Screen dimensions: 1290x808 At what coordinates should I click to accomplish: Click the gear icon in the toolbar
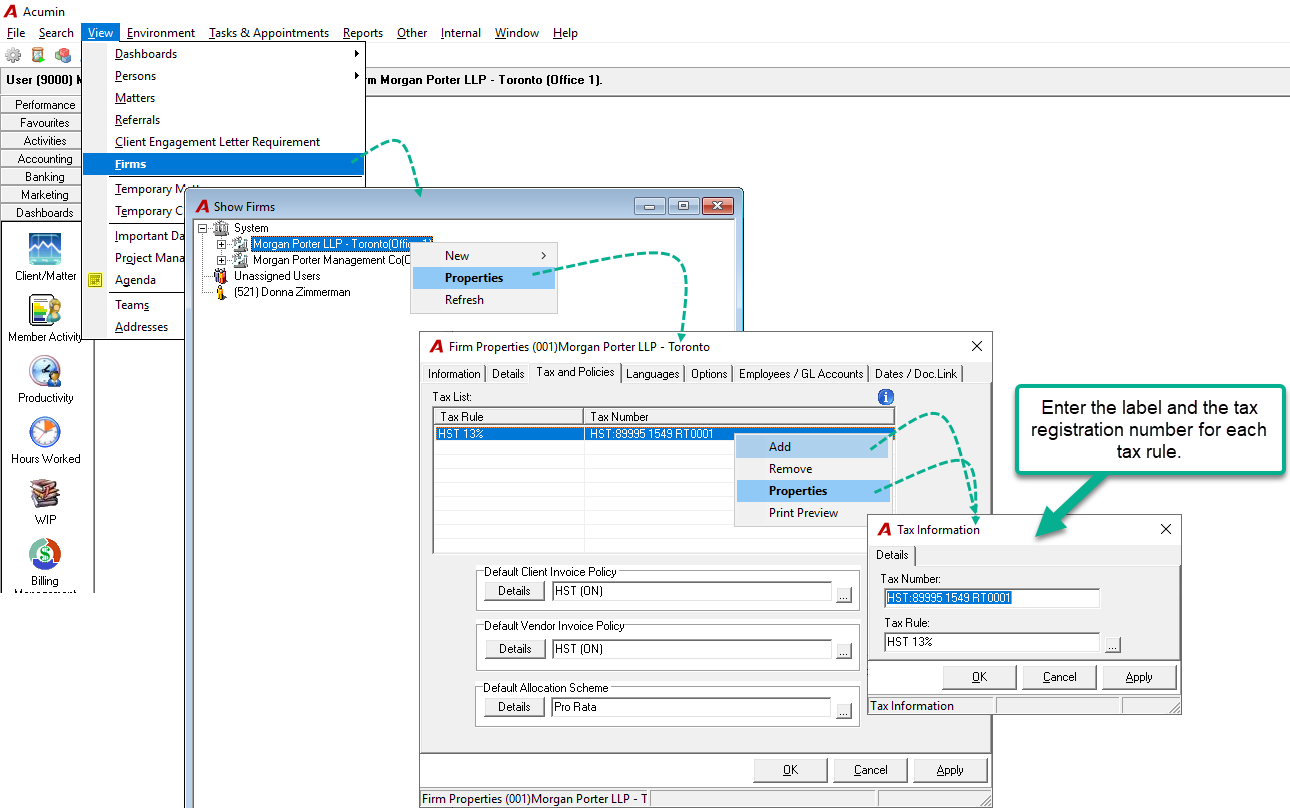[x=13, y=55]
